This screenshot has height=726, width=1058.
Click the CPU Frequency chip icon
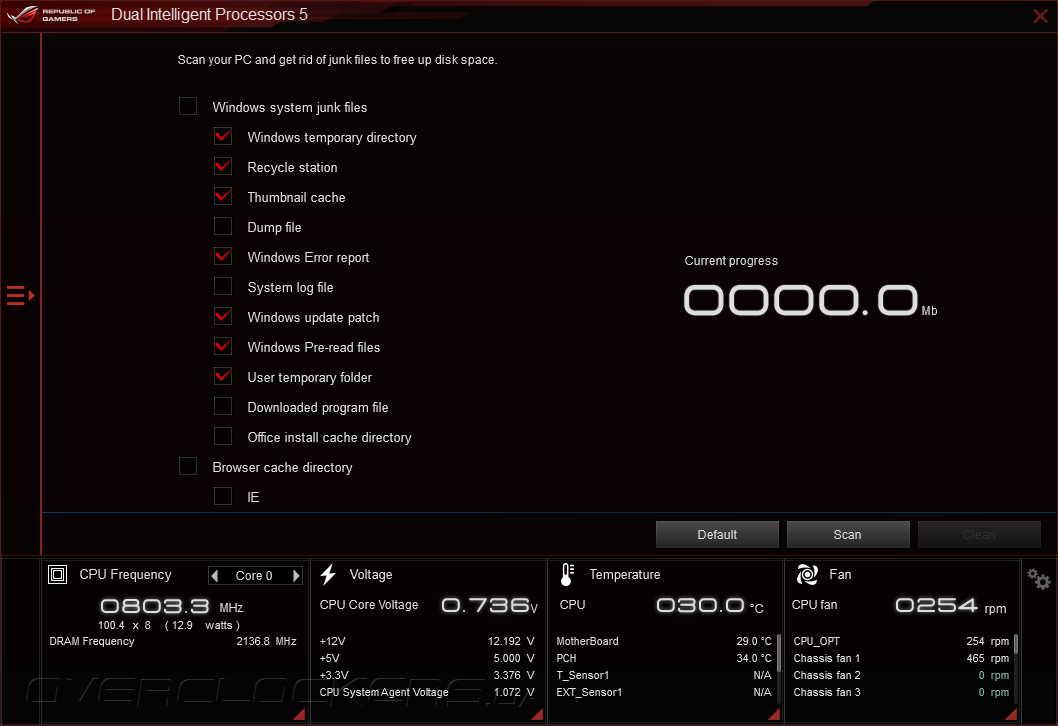point(57,574)
